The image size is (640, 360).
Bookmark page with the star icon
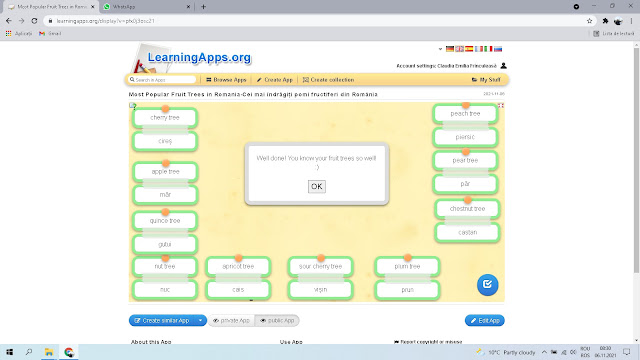589,21
